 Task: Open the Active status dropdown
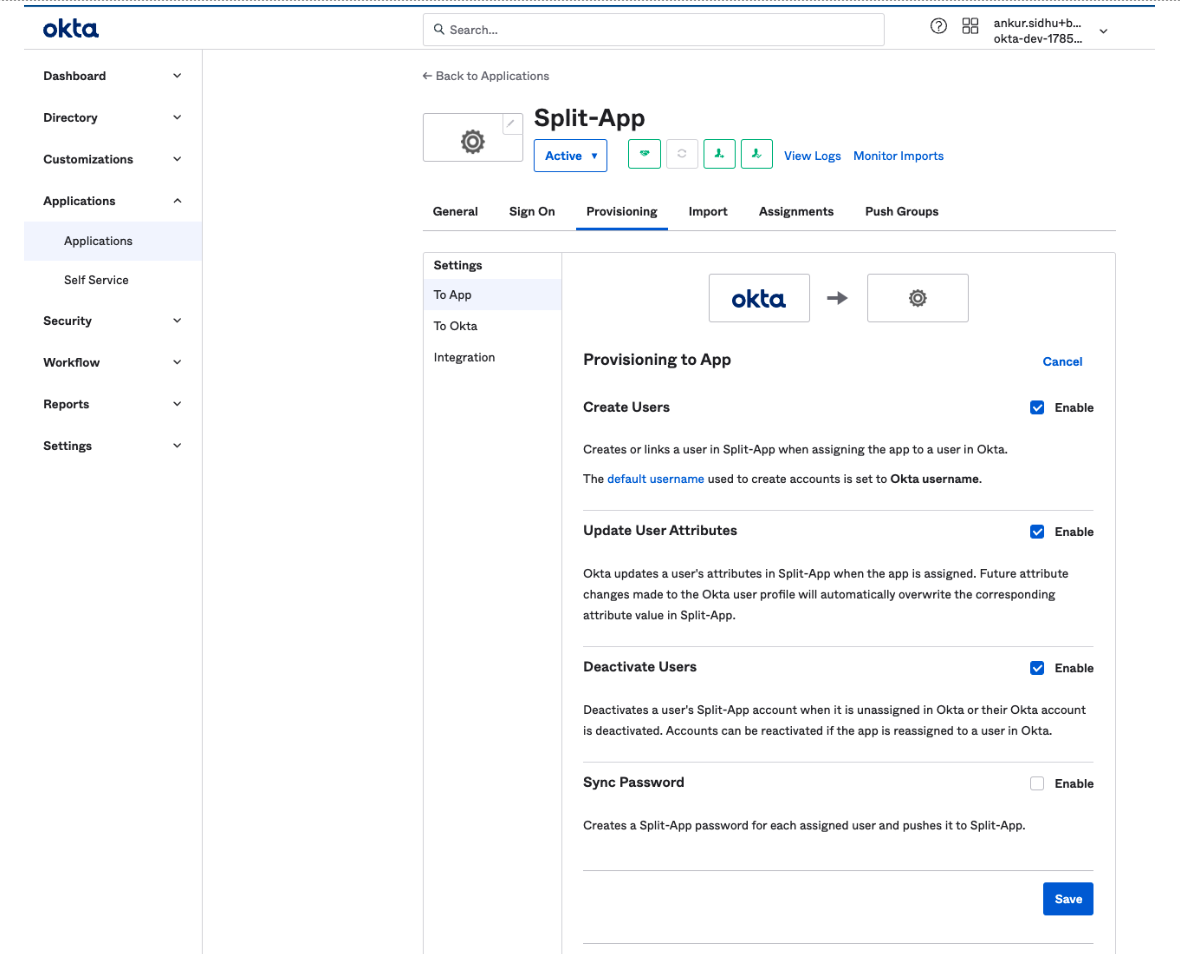point(570,156)
